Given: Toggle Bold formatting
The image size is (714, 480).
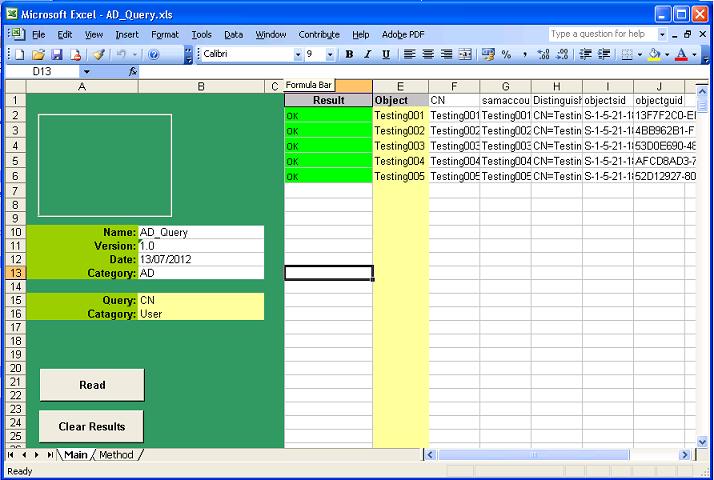Looking at the screenshot, I should tap(349, 54).
